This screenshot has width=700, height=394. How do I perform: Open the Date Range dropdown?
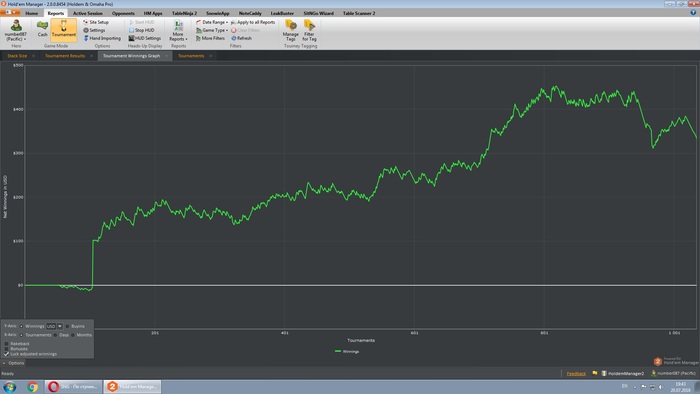click(212, 22)
